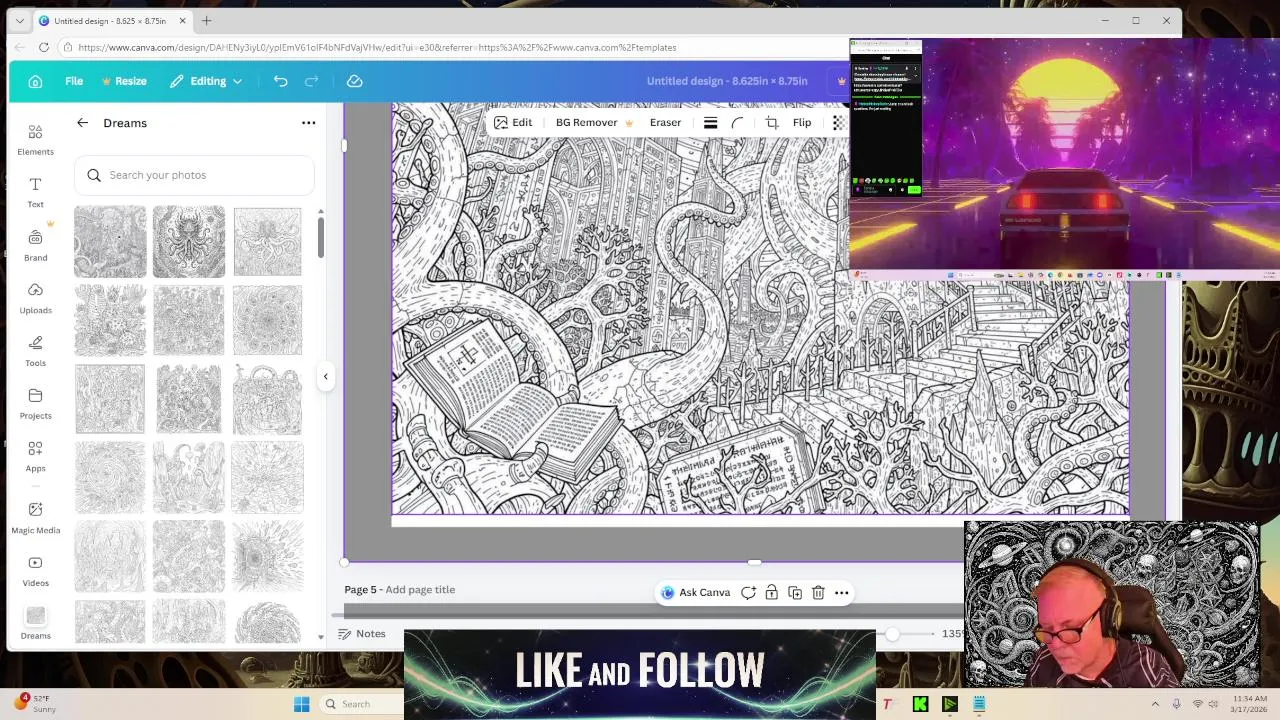Image resolution: width=1280 pixels, height=720 pixels.
Task: Delete the selected element
Action: tap(818, 593)
